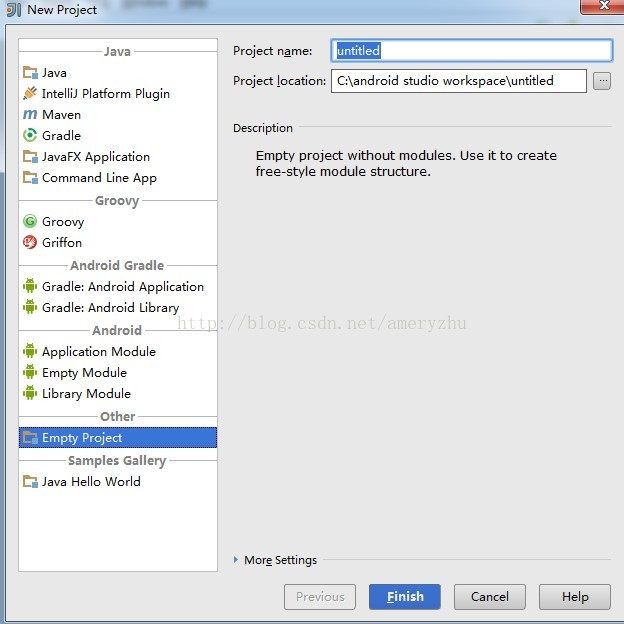624x624 pixels.
Task: Click Android icon beside Empty Module
Action: point(30,372)
